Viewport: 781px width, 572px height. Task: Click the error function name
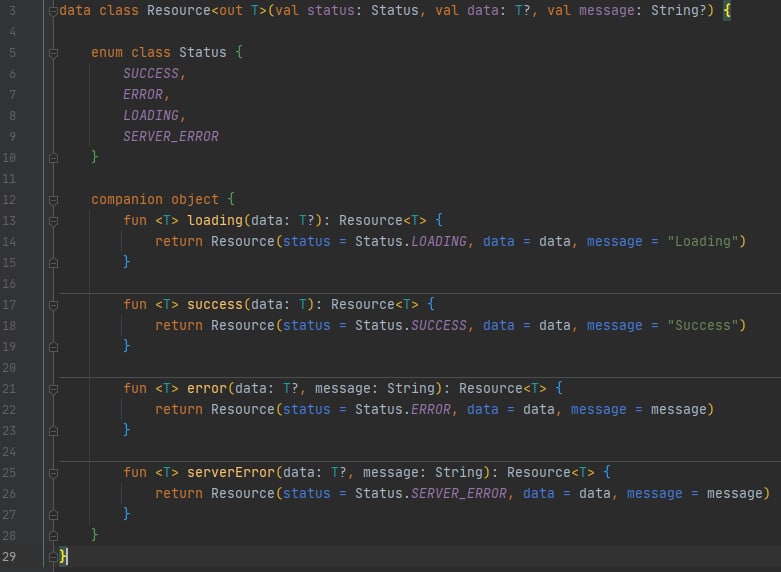pos(207,388)
